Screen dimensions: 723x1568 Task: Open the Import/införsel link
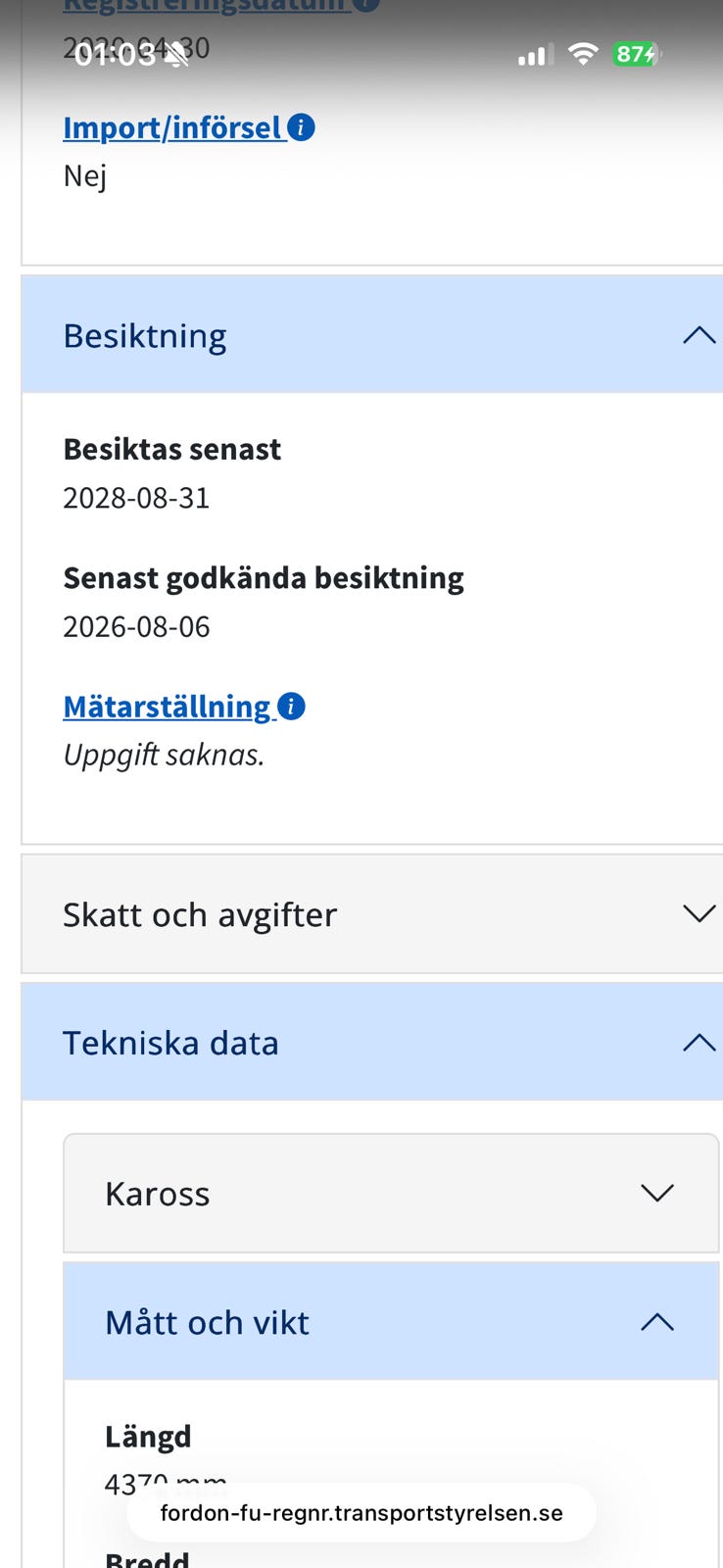pyautogui.click(x=172, y=127)
